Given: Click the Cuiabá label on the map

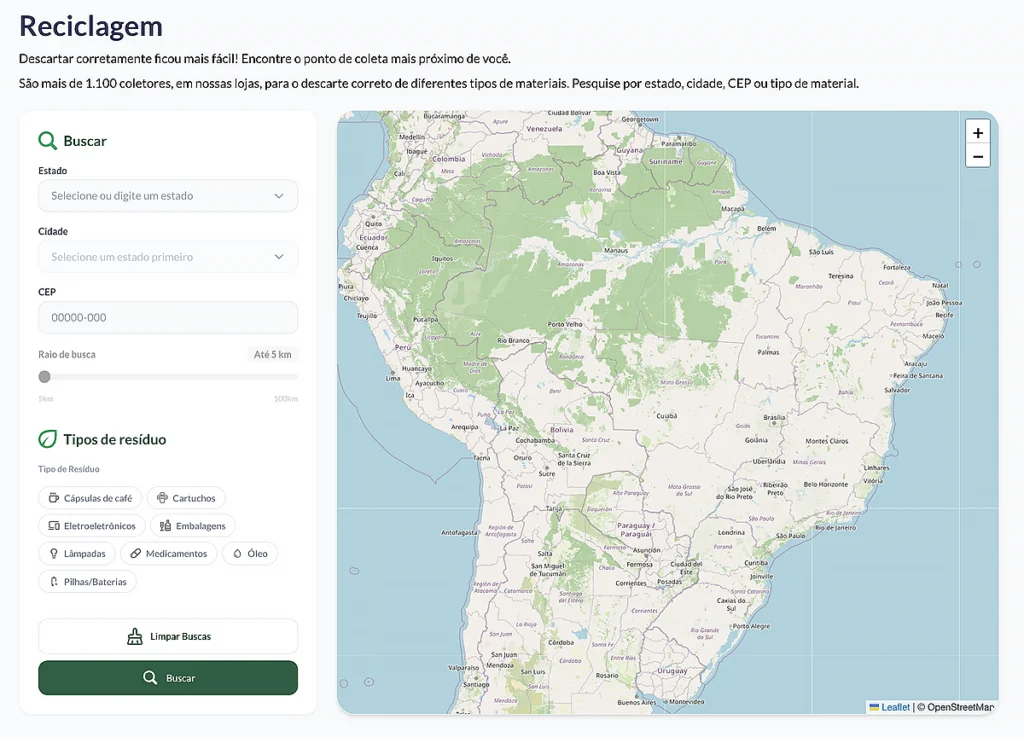Looking at the screenshot, I should [x=667, y=415].
